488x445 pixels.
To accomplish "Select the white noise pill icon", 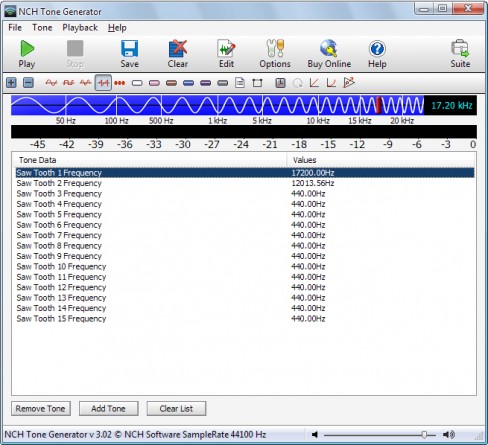I will [x=137, y=83].
